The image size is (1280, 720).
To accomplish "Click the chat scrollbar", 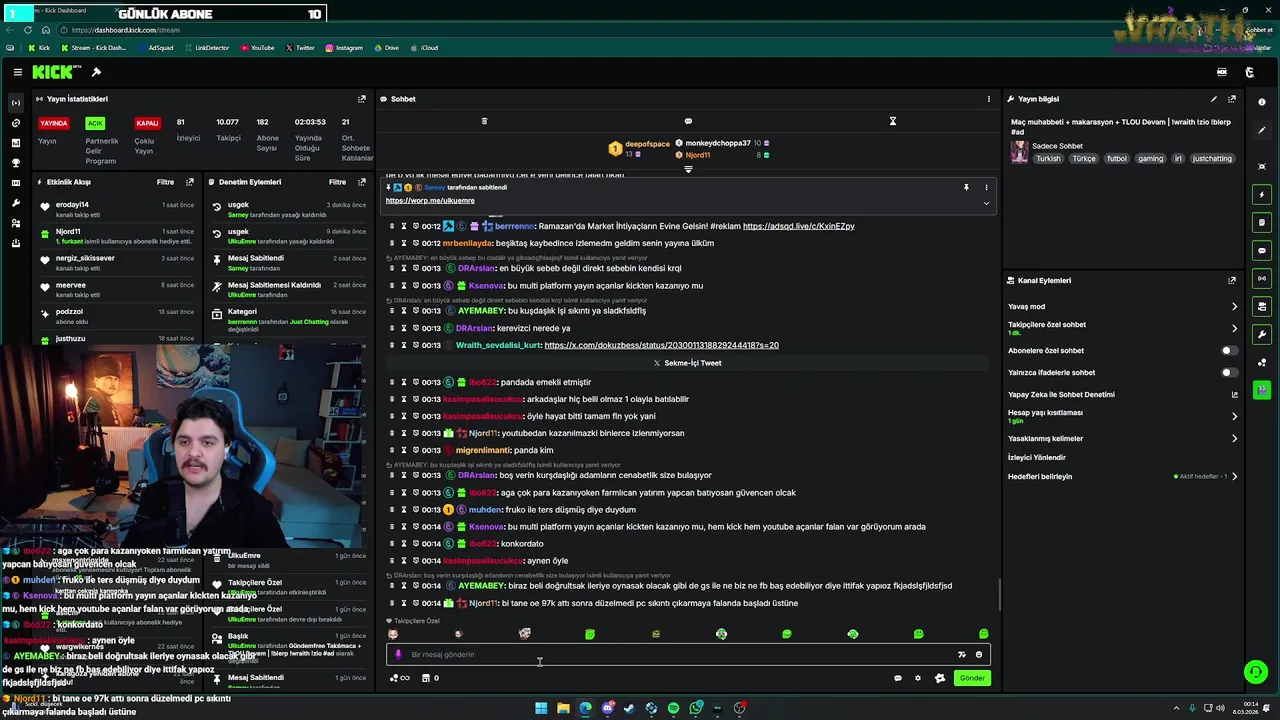I will coord(999,596).
